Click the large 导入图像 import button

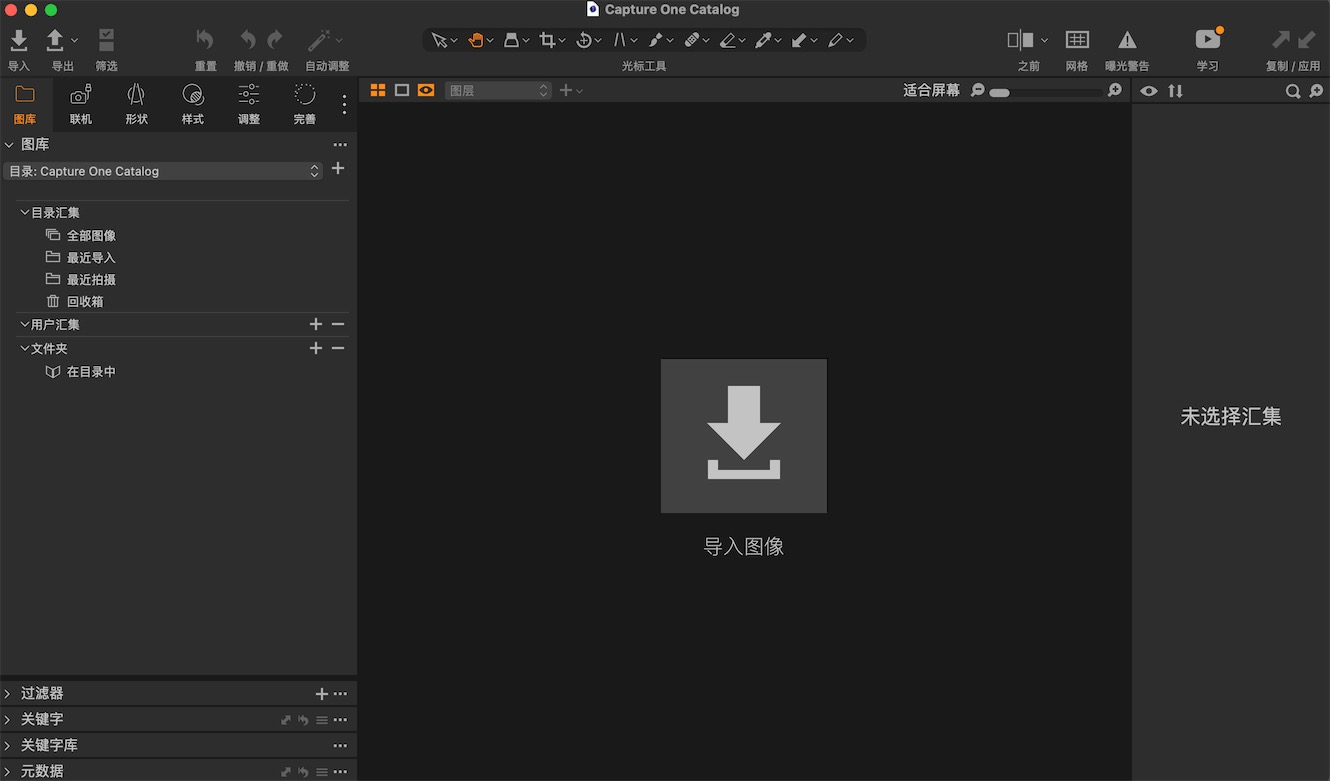point(744,436)
